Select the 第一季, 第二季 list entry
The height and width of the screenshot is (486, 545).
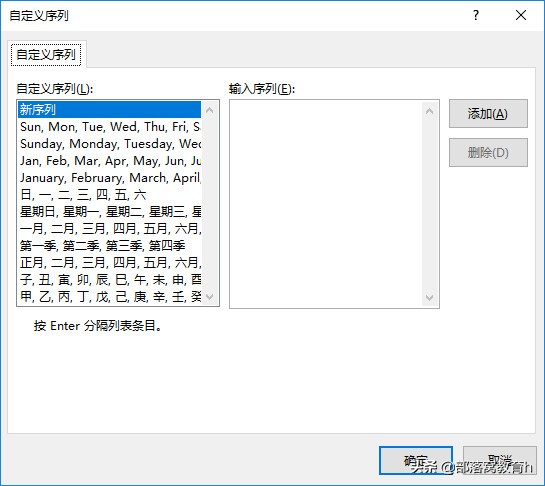109,246
